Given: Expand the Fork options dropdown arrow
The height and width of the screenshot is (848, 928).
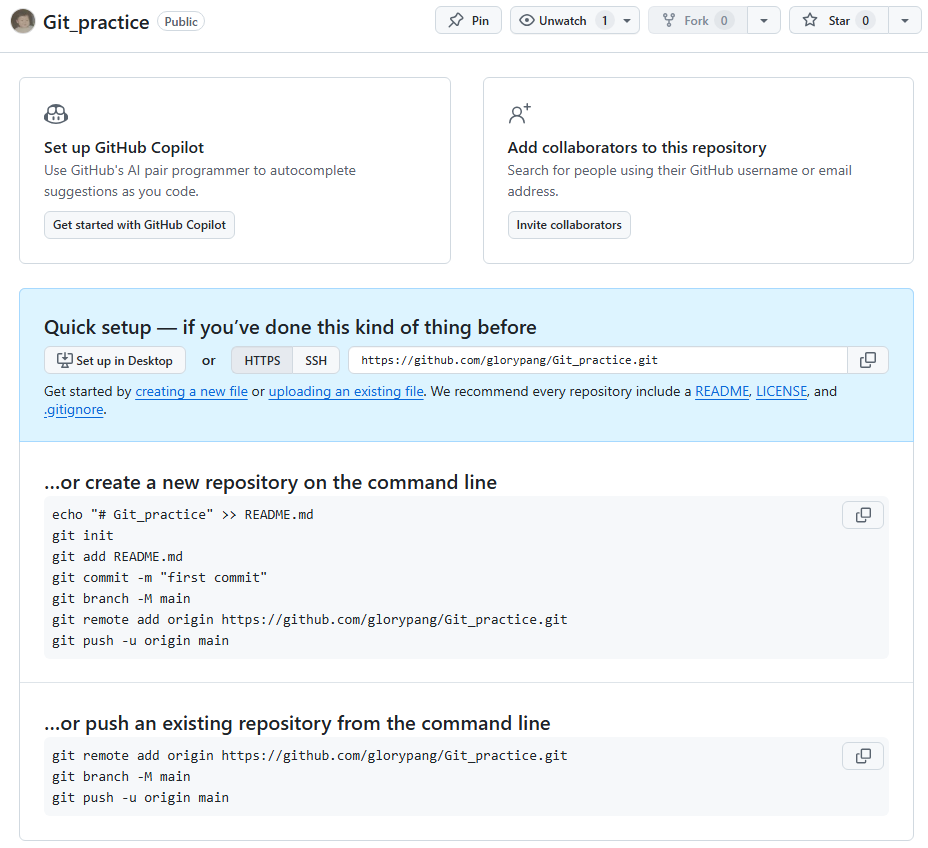Looking at the screenshot, I should point(764,21).
